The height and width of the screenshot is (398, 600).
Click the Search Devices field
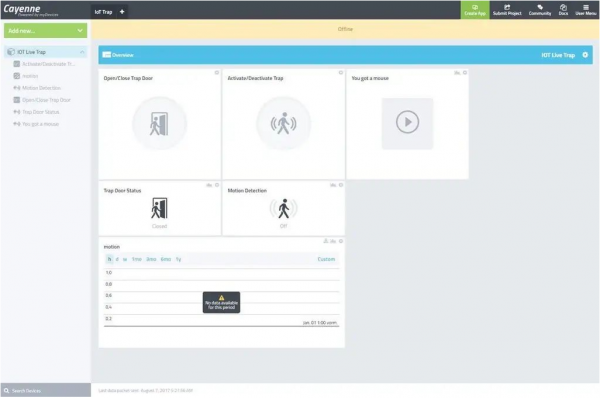(x=46, y=390)
